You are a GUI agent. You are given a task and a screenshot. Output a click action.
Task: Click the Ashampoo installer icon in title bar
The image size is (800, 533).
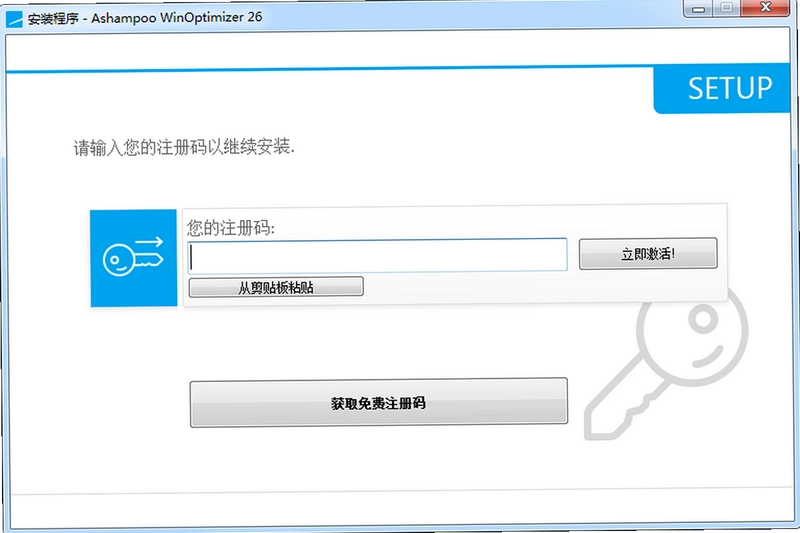tap(14, 18)
